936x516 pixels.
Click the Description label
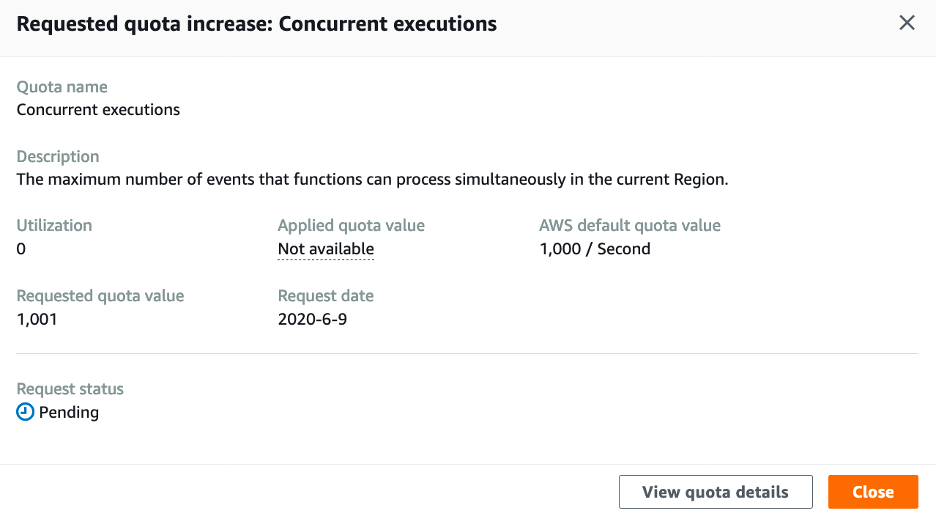click(x=58, y=156)
